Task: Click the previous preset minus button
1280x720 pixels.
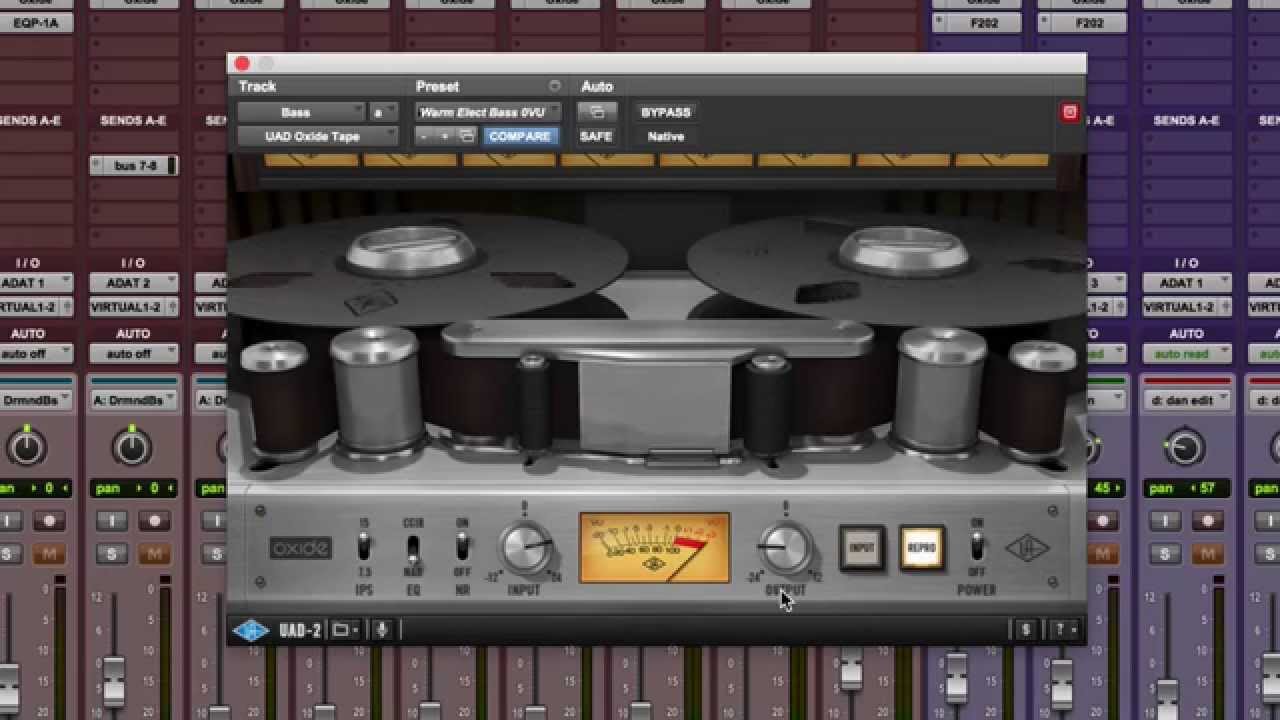Action: pyautogui.click(x=426, y=136)
